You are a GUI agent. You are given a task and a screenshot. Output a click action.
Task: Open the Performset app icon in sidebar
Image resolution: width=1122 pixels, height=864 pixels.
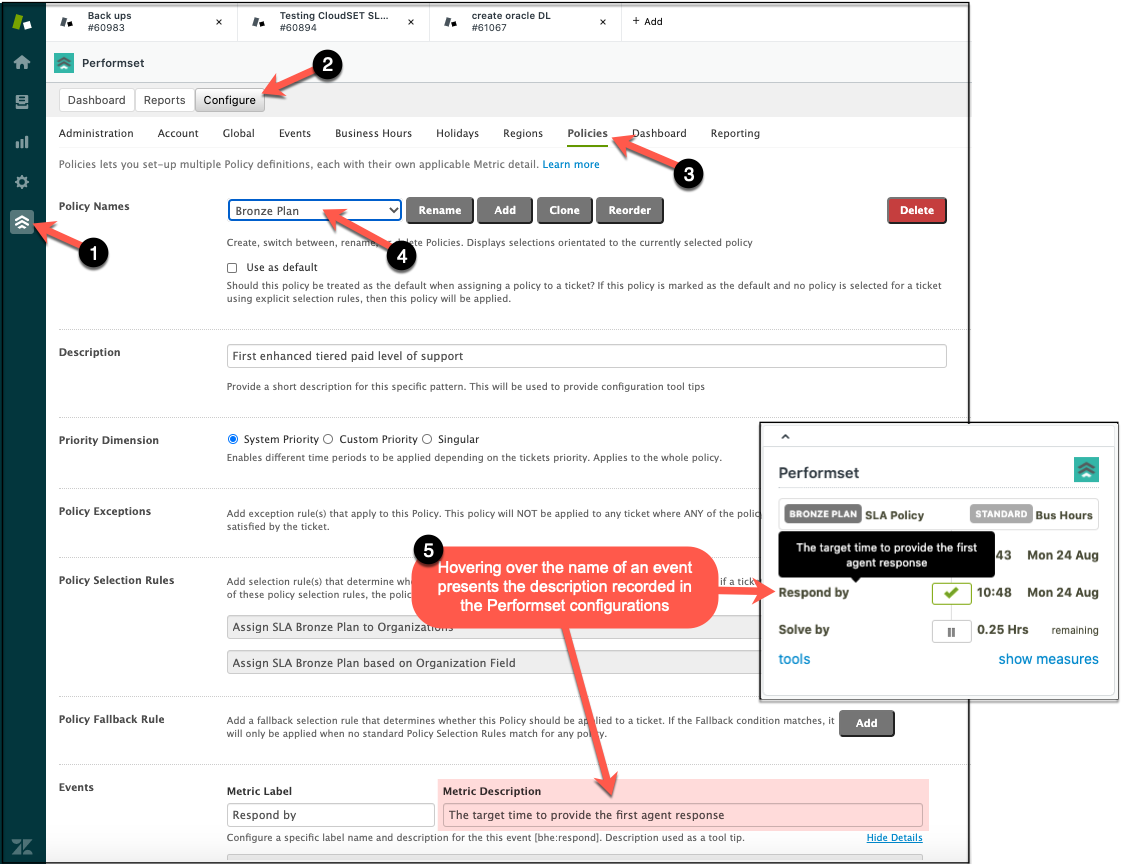coord(22,222)
